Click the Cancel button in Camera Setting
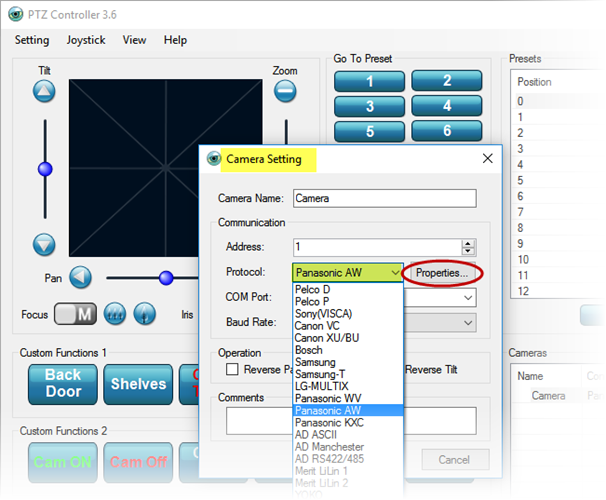606x500 pixels. pyautogui.click(x=455, y=459)
